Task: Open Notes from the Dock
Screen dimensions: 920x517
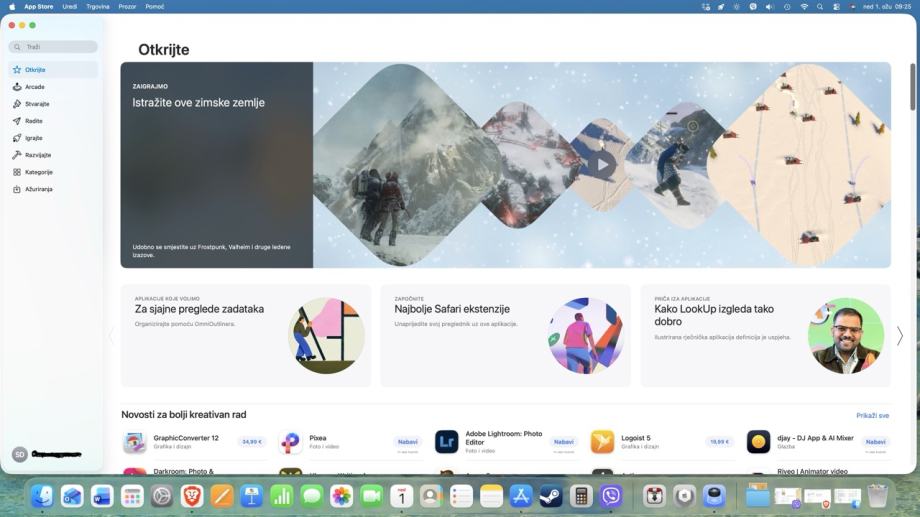Action: [491, 496]
